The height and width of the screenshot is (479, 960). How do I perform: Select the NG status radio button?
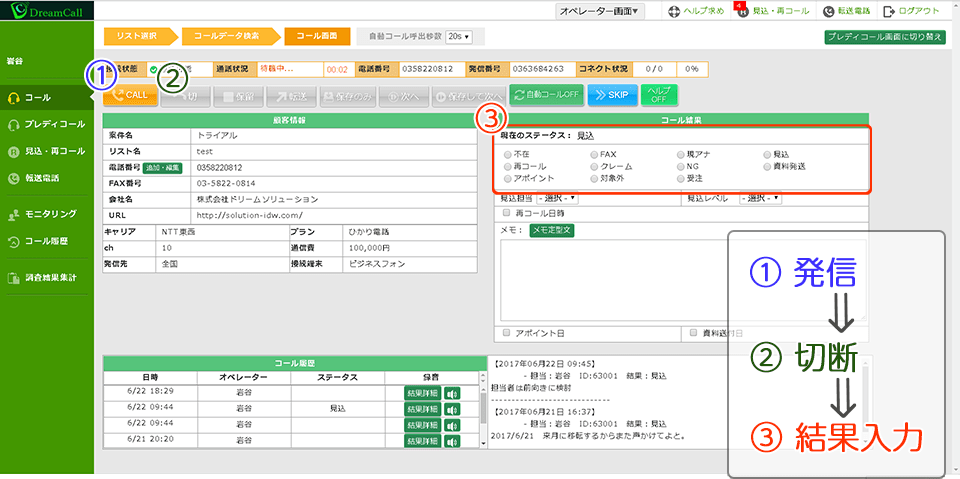(680, 166)
